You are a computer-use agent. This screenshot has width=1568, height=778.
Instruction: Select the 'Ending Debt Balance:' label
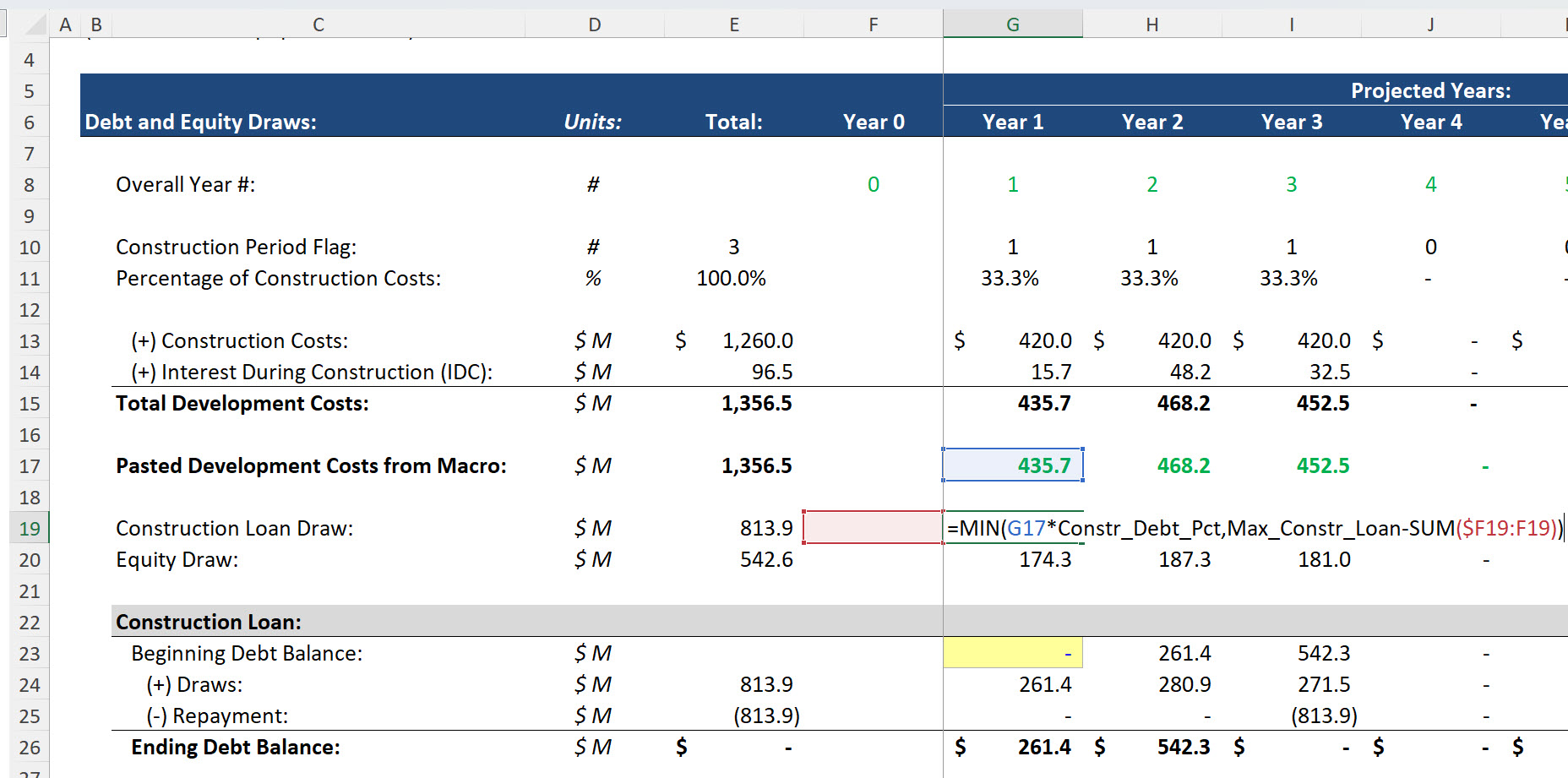coord(236,747)
